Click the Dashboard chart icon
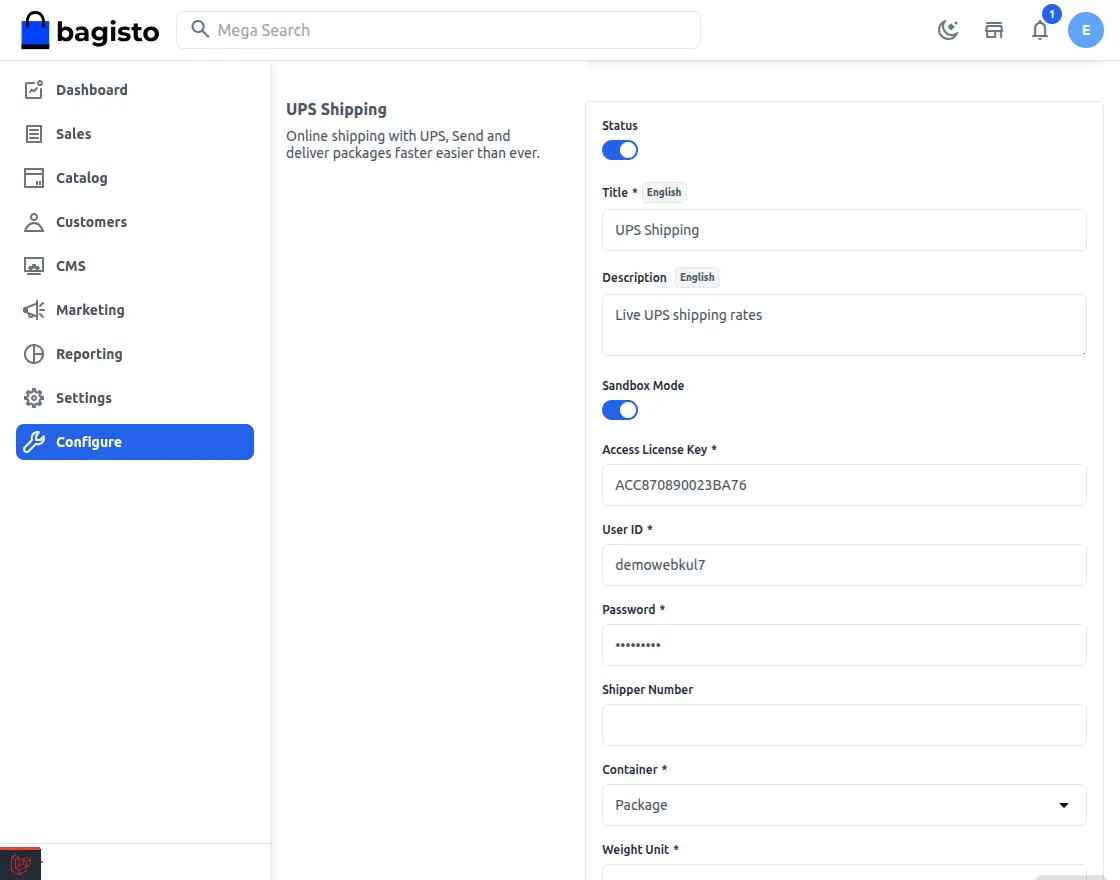The width and height of the screenshot is (1120, 880). click(34, 89)
